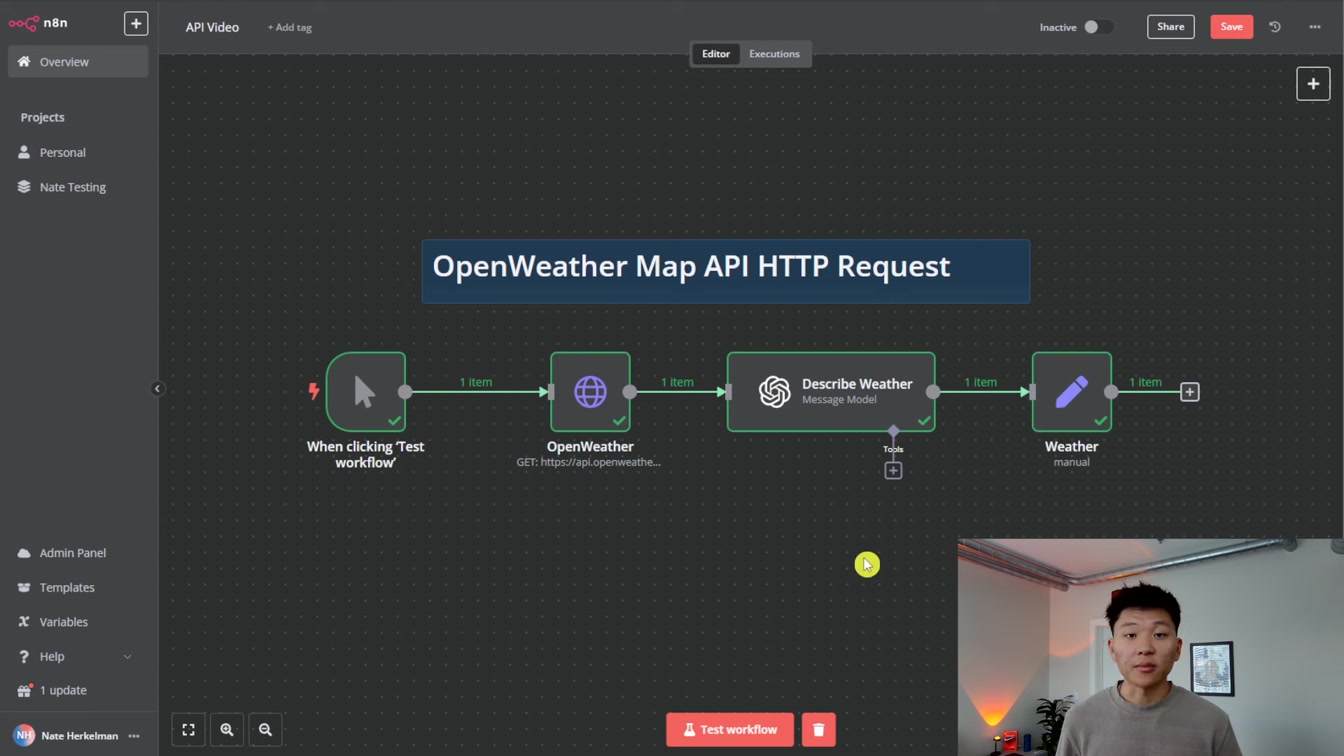Screen dimensions: 1344x756
Task: Click the OpenWeather GET URL subtitle
Action: [x=588, y=462]
